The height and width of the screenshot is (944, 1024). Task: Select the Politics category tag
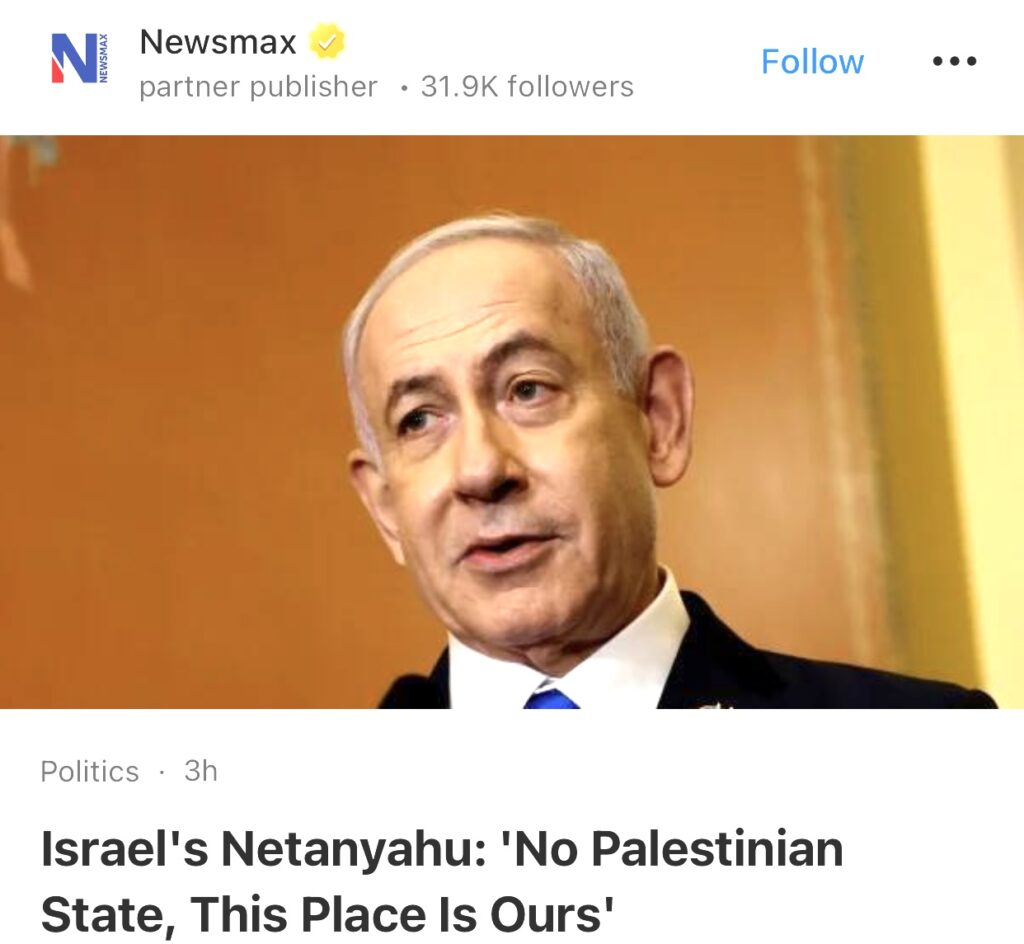89,771
